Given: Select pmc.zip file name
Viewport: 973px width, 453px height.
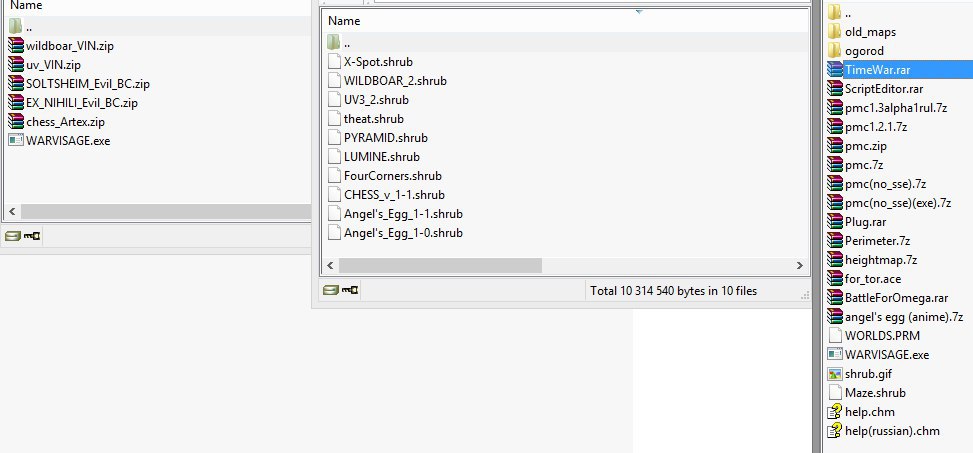Looking at the screenshot, I should pos(866,146).
